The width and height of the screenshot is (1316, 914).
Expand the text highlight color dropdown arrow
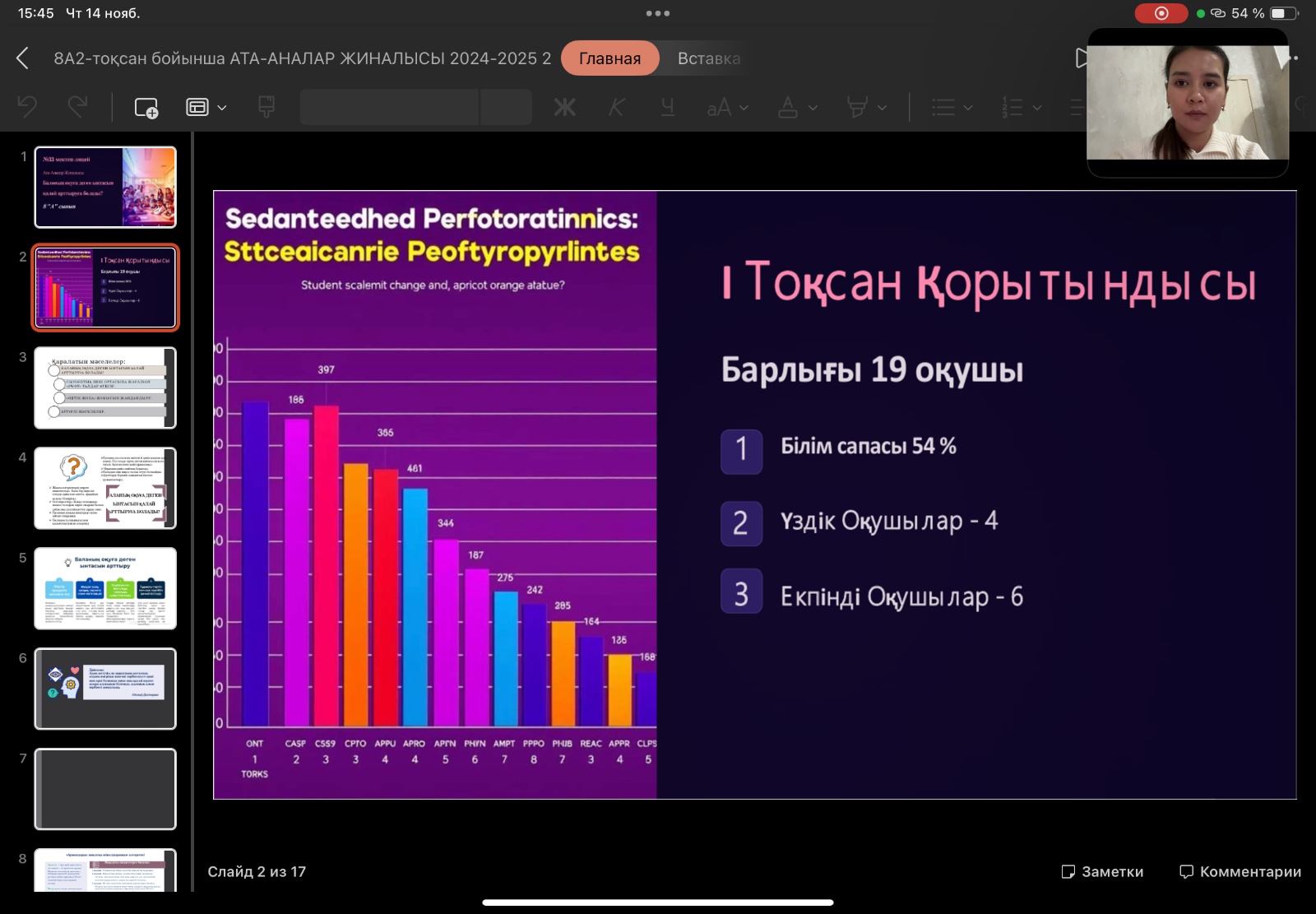(882, 108)
